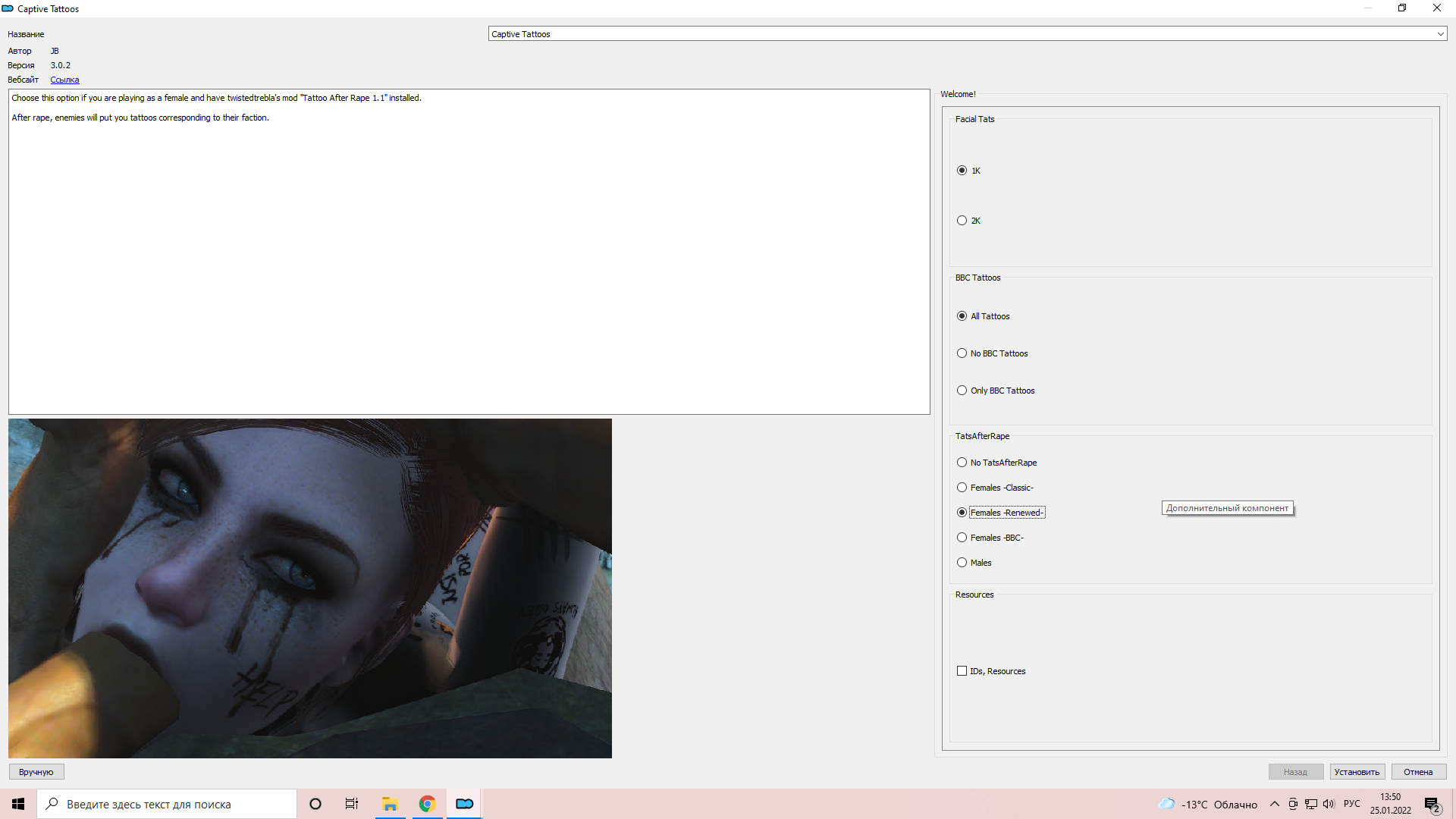
Task: Click the Вручную manual button
Action: [x=36, y=772]
